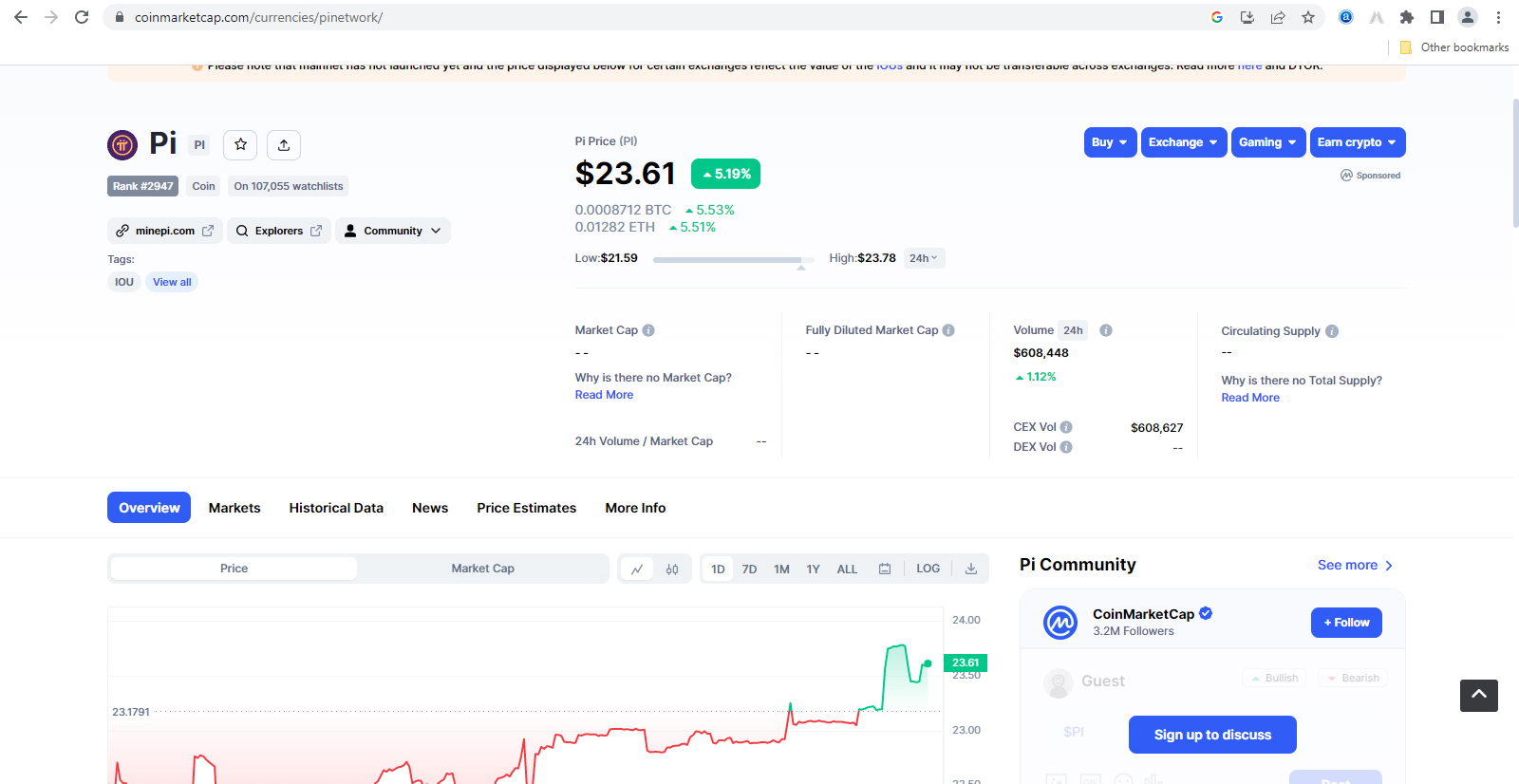Image resolution: width=1519 pixels, height=784 pixels.
Task: Open the Gaming dropdown
Action: [1268, 142]
